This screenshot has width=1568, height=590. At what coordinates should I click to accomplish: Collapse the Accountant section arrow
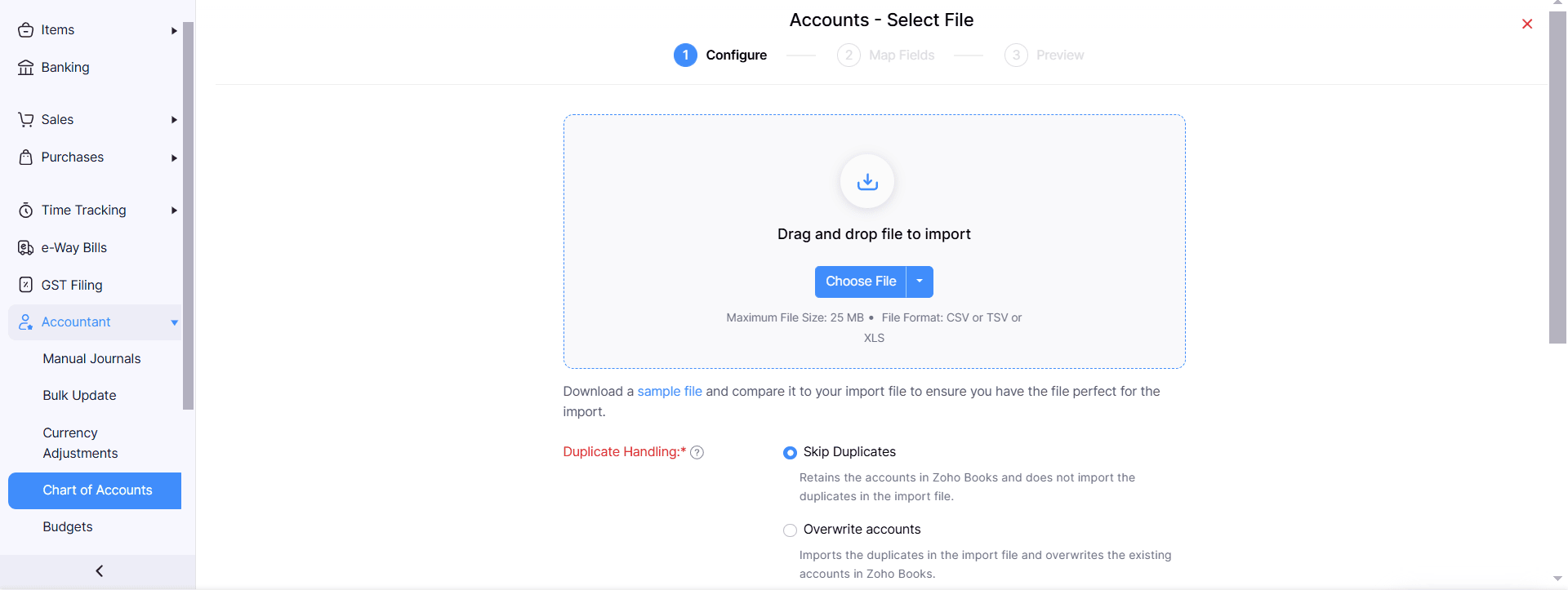click(174, 323)
